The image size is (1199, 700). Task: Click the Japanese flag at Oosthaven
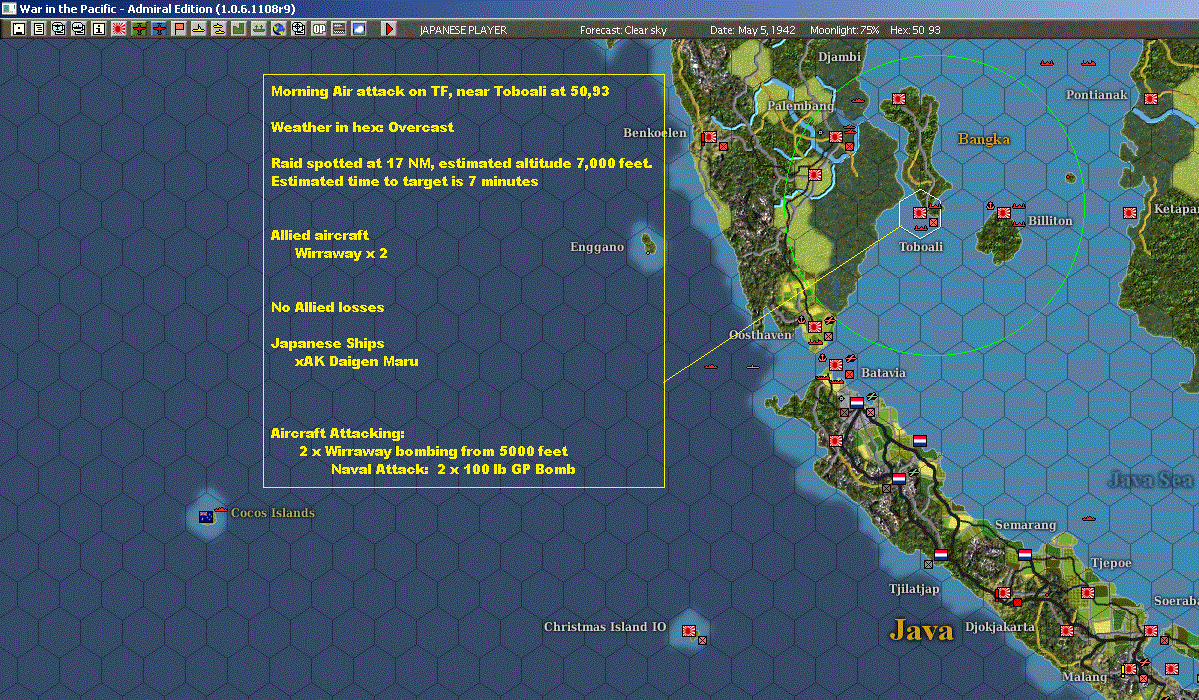[815, 327]
